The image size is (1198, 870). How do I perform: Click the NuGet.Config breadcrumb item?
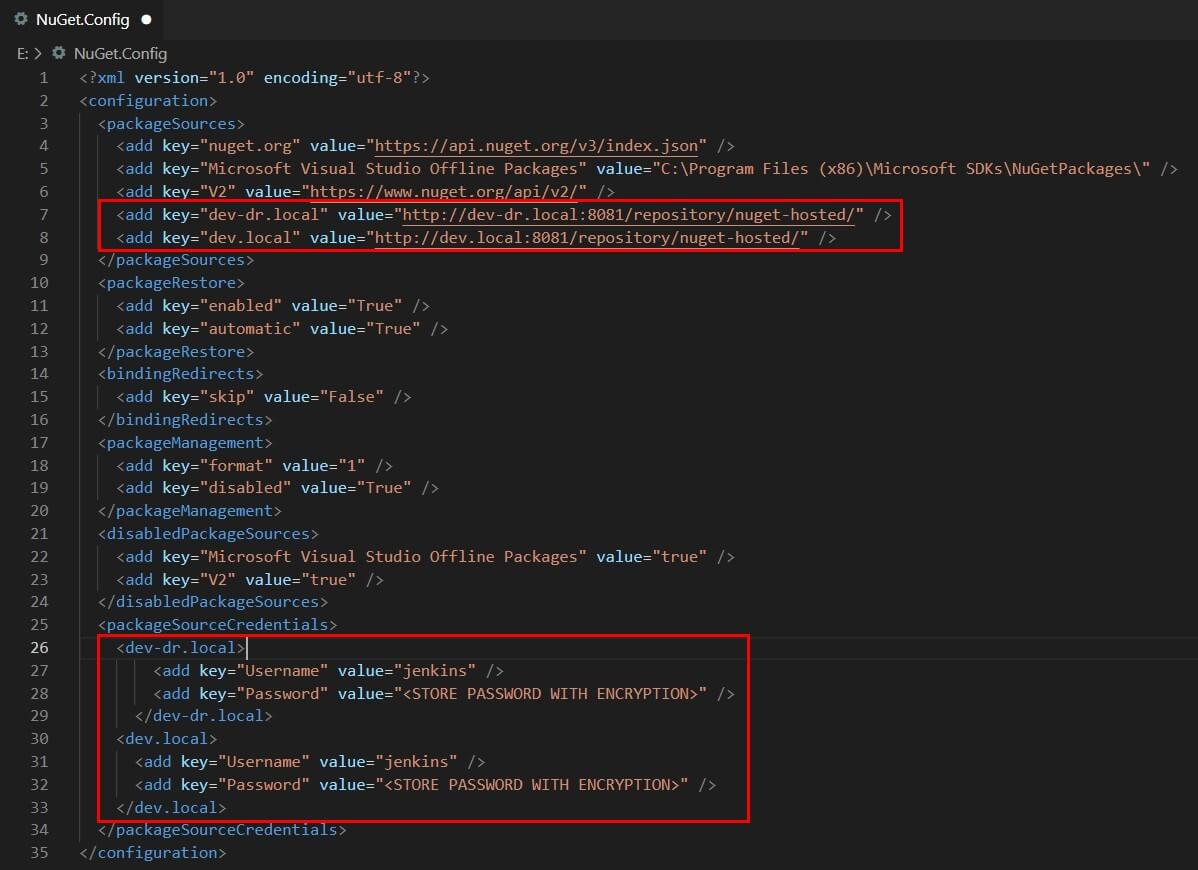pos(118,54)
